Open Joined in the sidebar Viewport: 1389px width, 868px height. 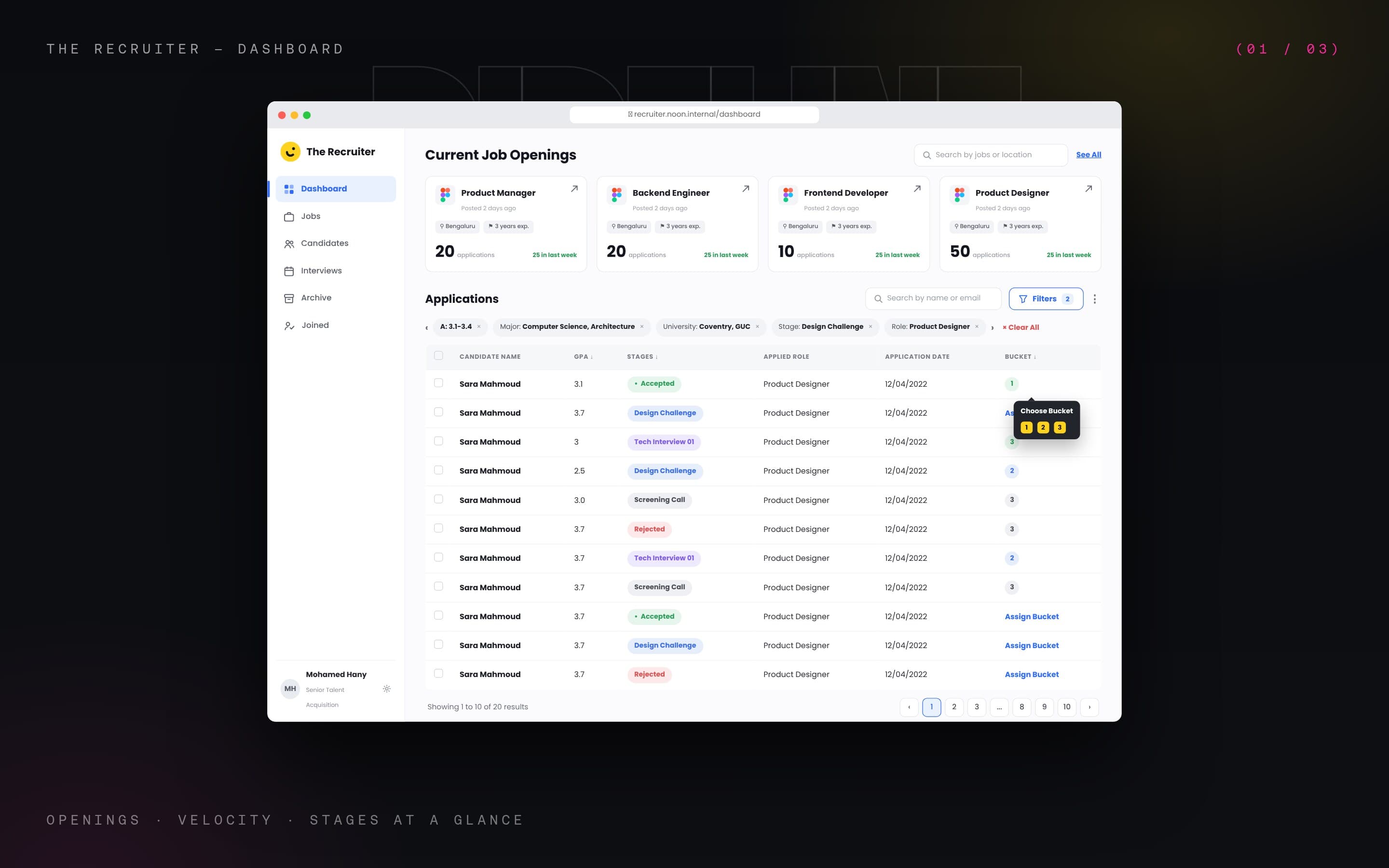pos(336,325)
